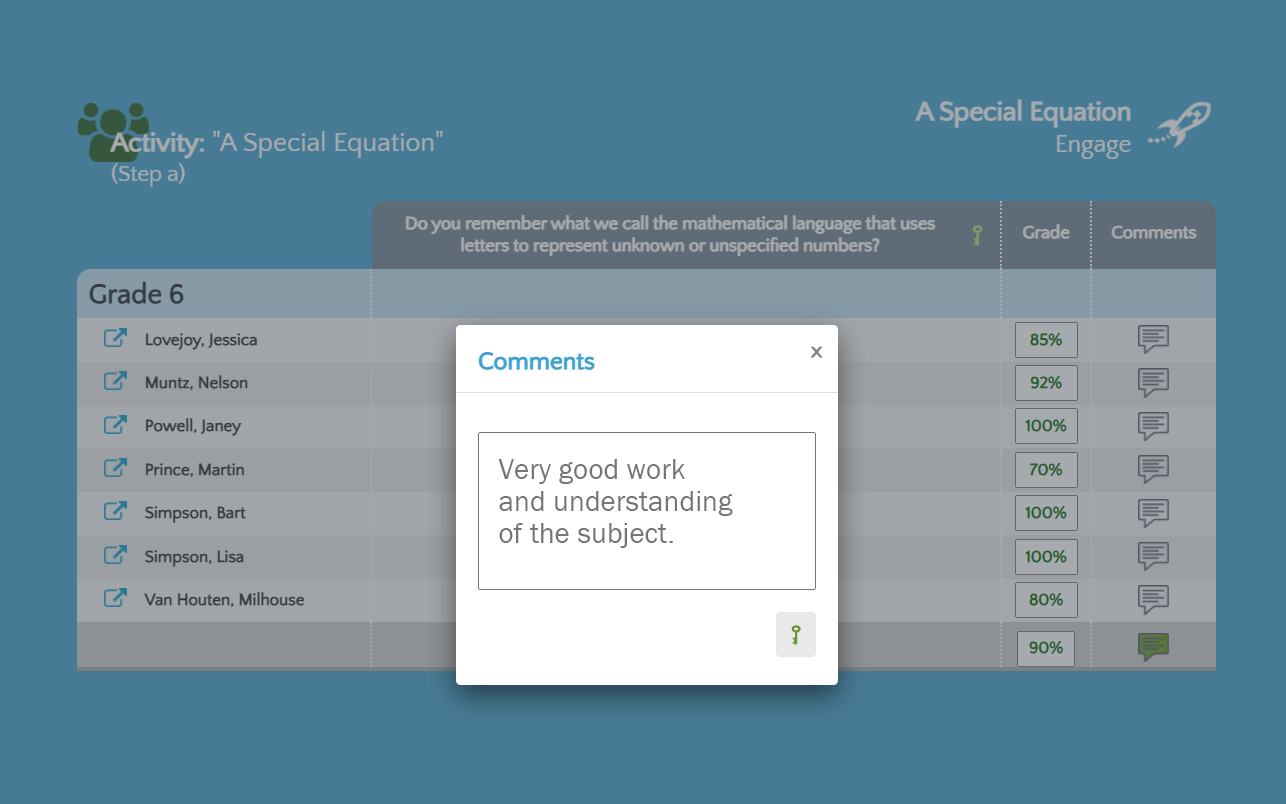Image resolution: width=1286 pixels, height=804 pixels.
Task: Select the 90% class average grade box
Action: click(x=1046, y=648)
